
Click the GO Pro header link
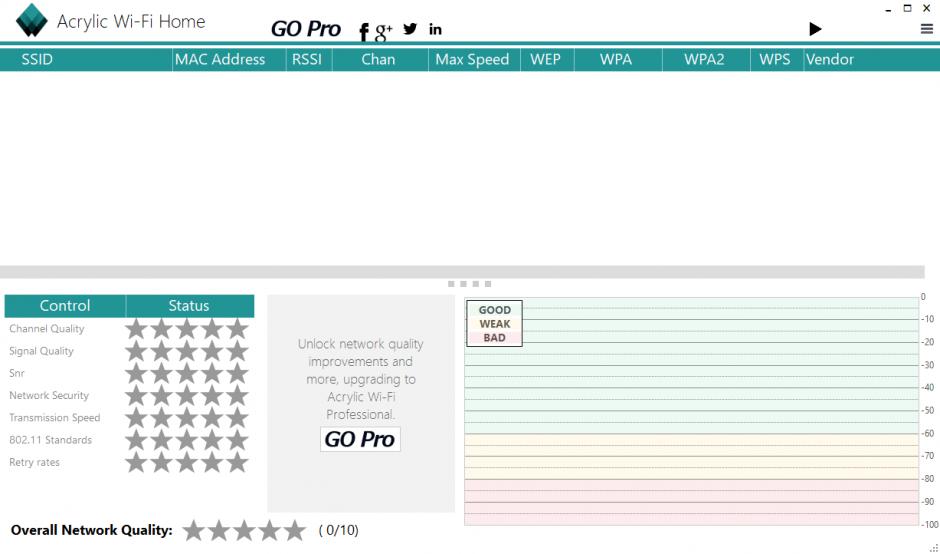coord(306,29)
